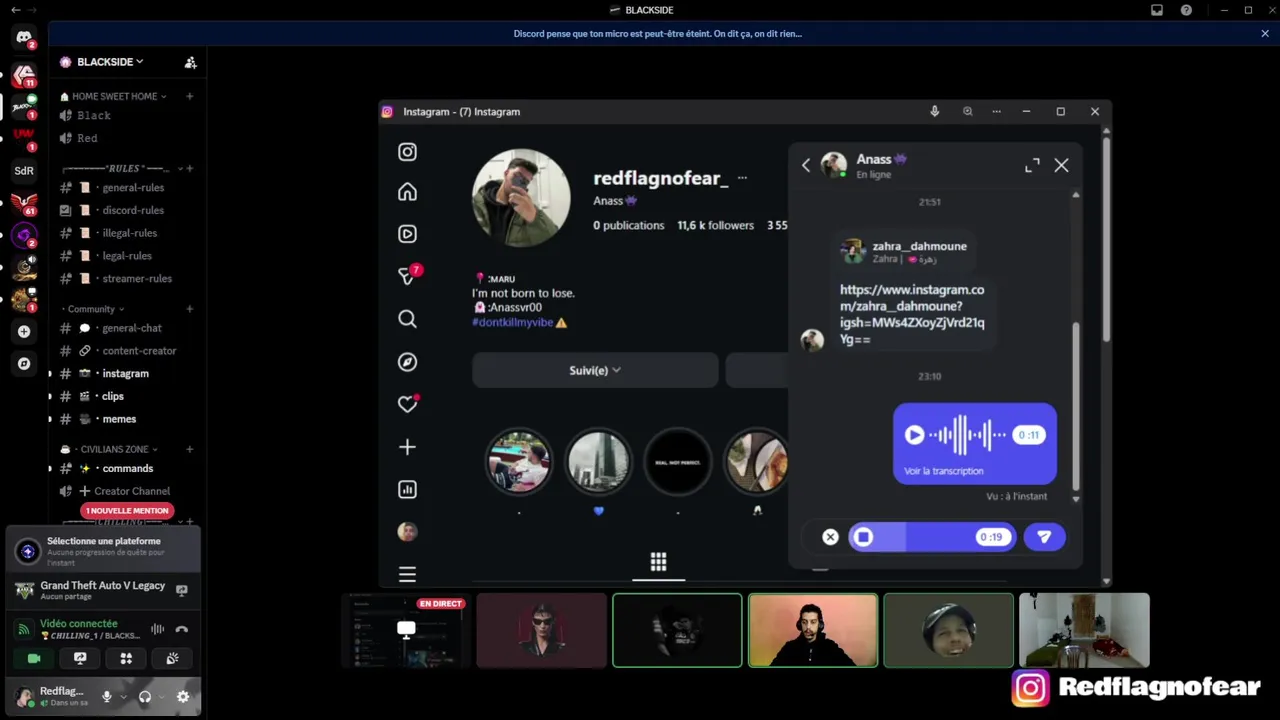The width and height of the screenshot is (1280, 720).
Task: Collapse the HOME SWEET HOME category
Action: pyautogui.click(x=113, y=96)
